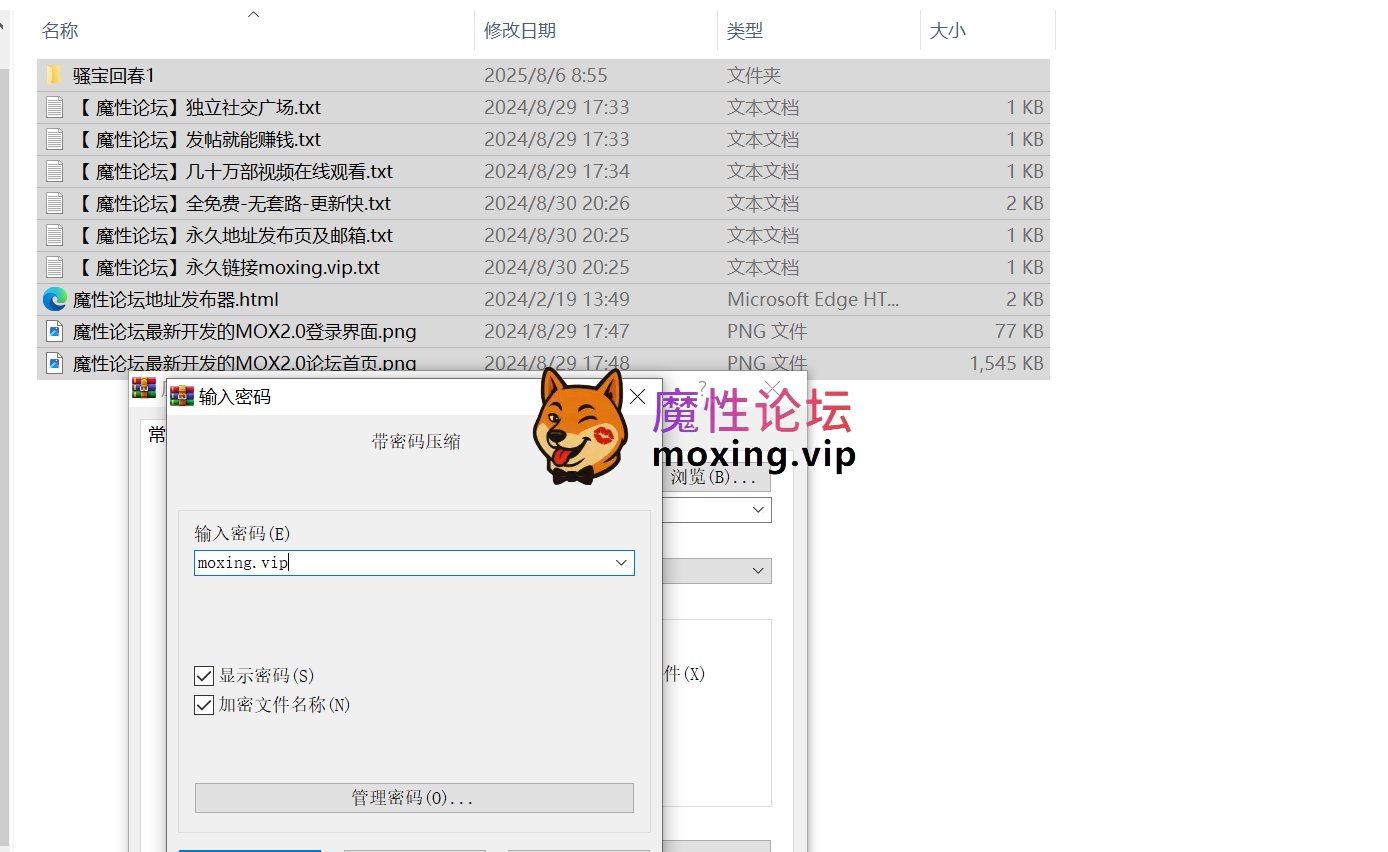Image resolution: width=1388 pixels, height=852 pixels.
Task: Click the date 2024/8/29 17:34
Action: 557,172
